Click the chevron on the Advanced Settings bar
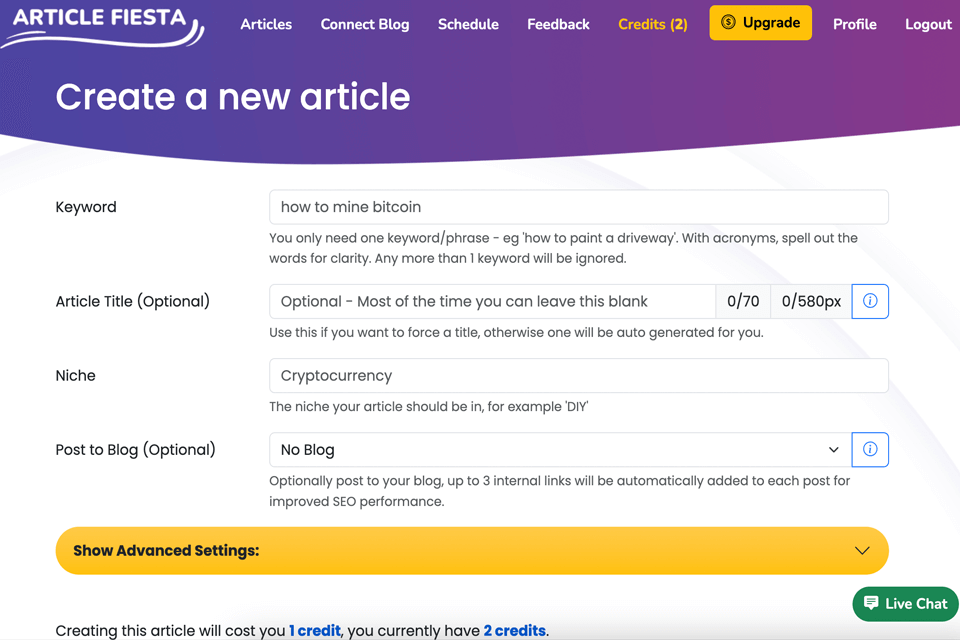This screenshot has width=960, height=640. point(862,550)
